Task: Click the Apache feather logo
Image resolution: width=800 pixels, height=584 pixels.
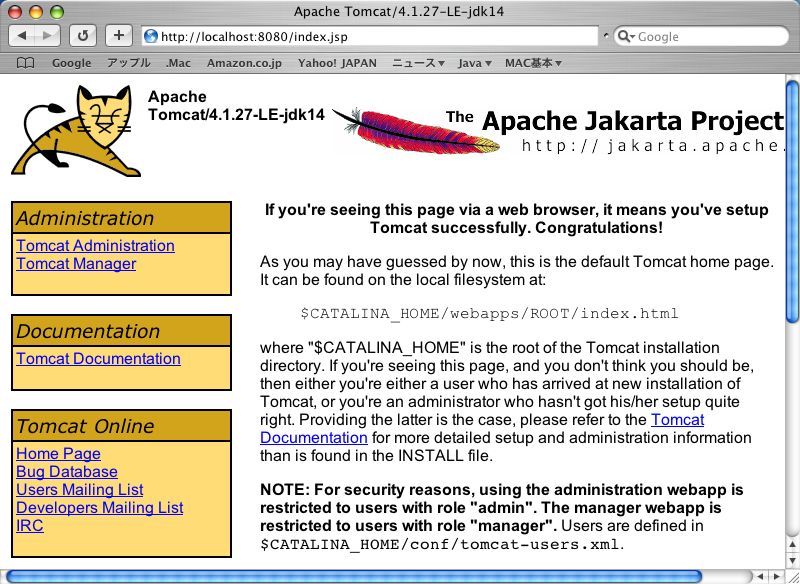Action: coord(416,130)
